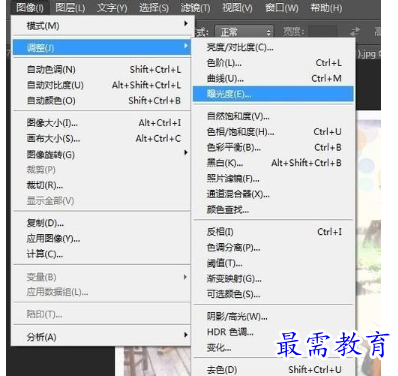Apply 反相(I) adjustment

coord(273,232)
